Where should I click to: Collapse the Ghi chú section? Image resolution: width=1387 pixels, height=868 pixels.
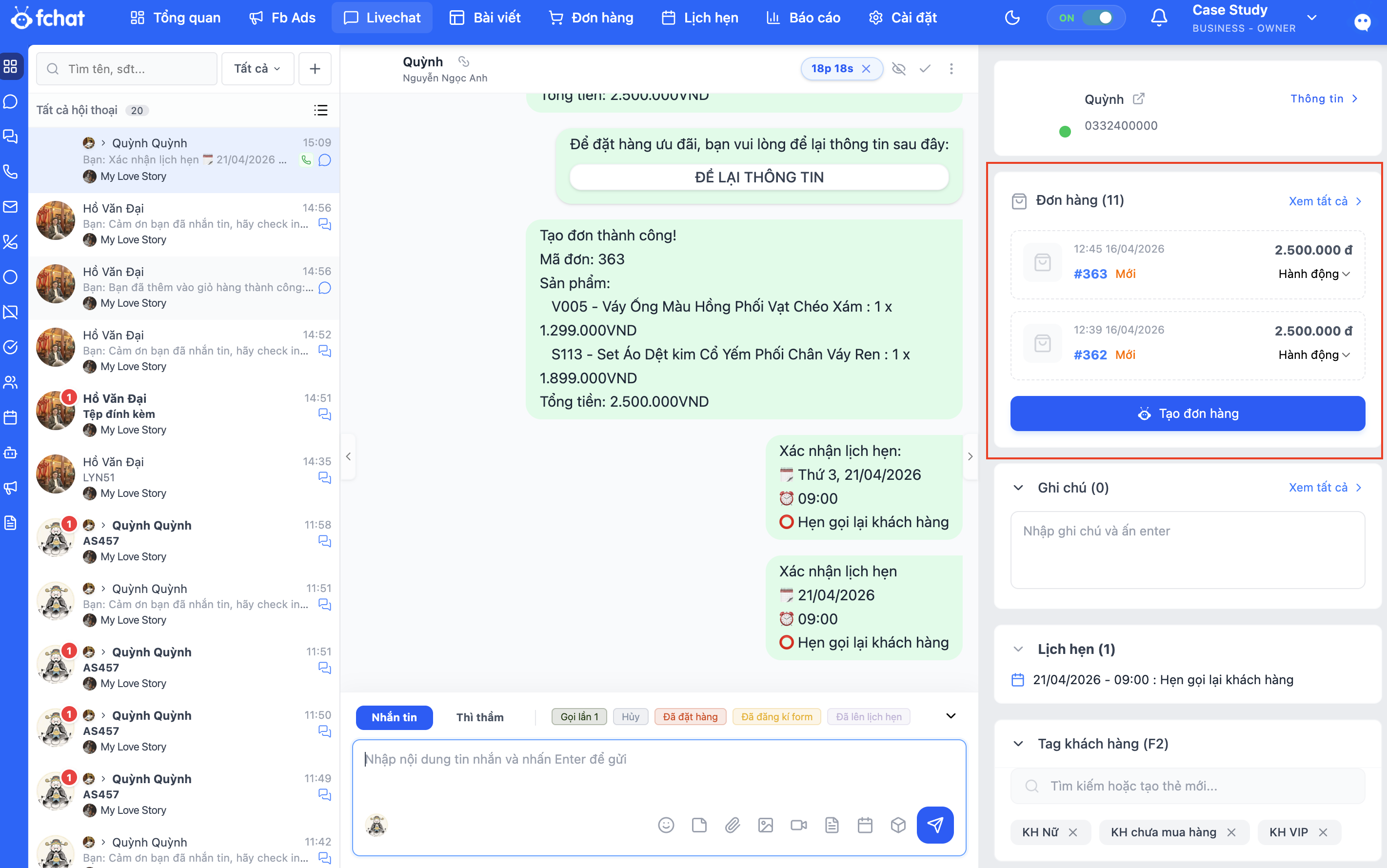point(1018,487)
